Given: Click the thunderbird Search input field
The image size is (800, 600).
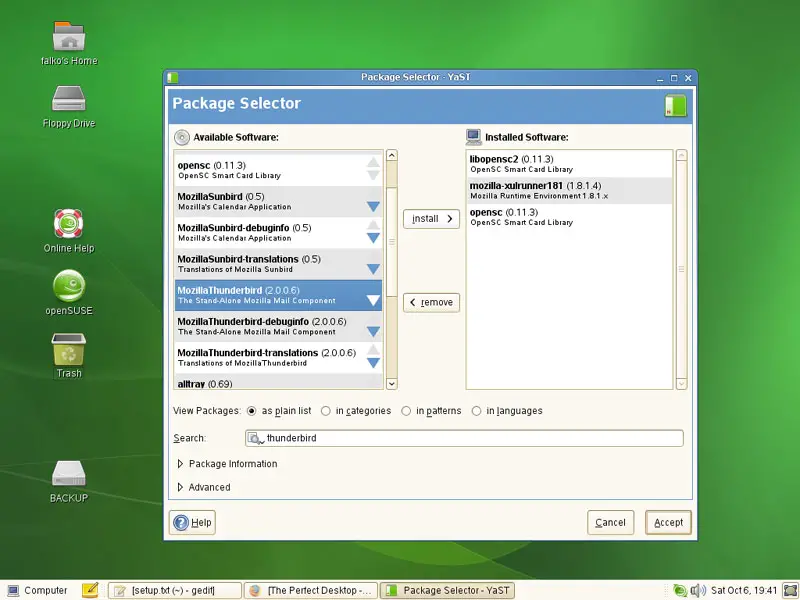Looking at the screenshot, I should [x=464, y=438].
